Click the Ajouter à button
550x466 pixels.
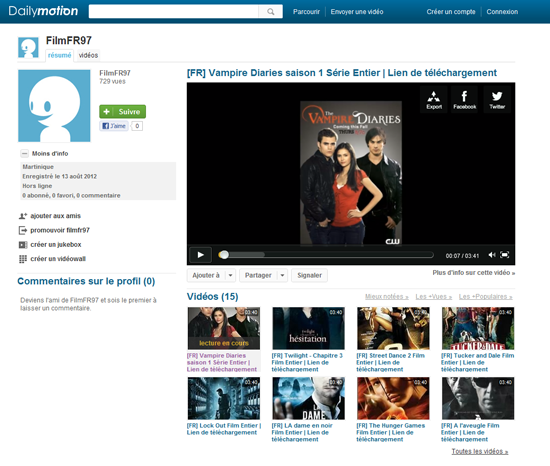click(206, 276)
